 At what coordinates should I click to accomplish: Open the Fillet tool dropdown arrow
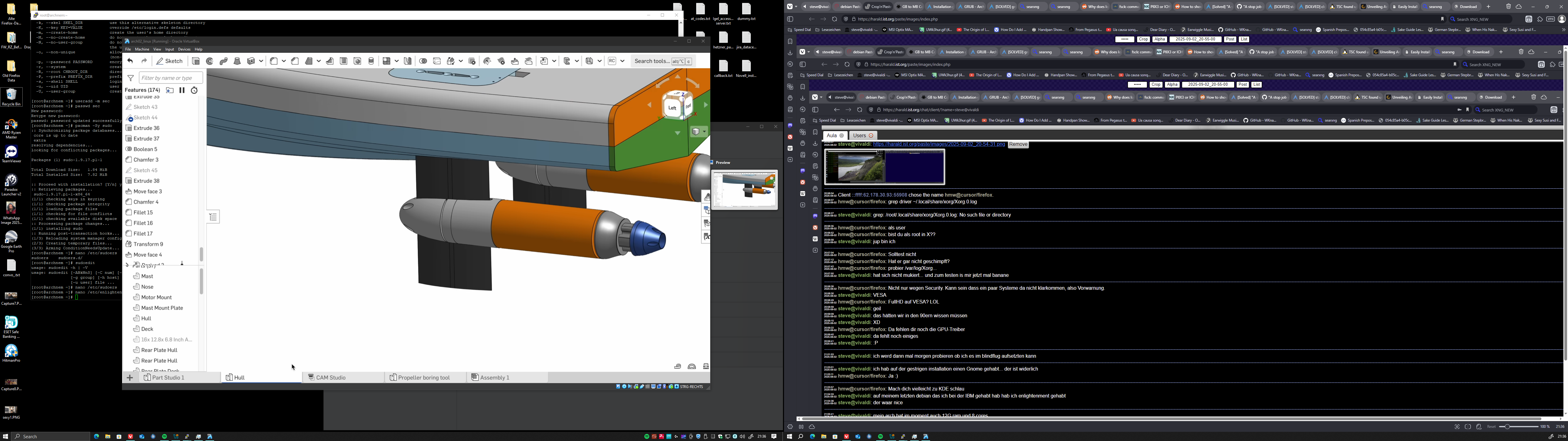click(x=284, y=61)
